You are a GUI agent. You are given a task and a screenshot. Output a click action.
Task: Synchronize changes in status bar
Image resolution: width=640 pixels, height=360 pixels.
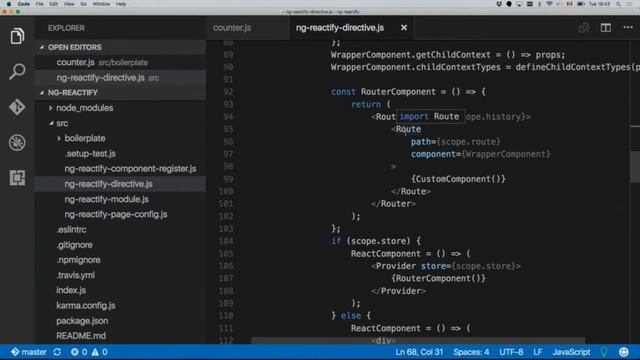click(x=57, y=352)
